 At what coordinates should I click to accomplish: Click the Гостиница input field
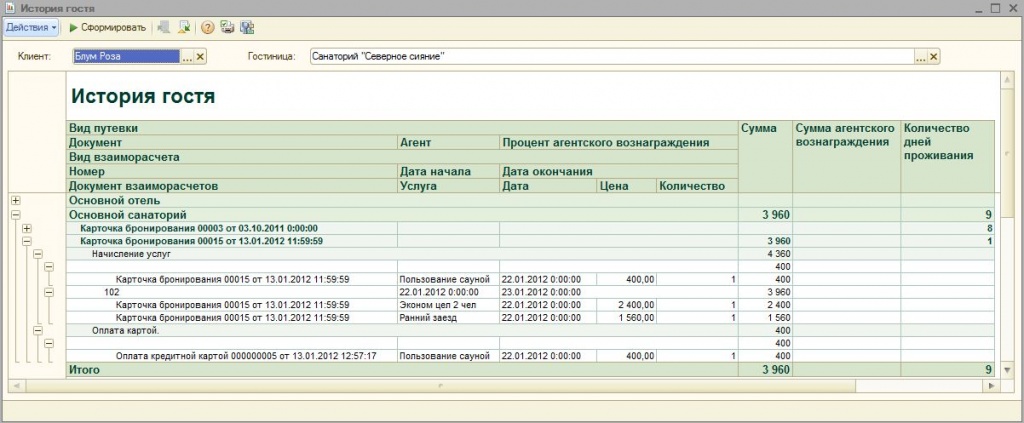click(610, 57)
